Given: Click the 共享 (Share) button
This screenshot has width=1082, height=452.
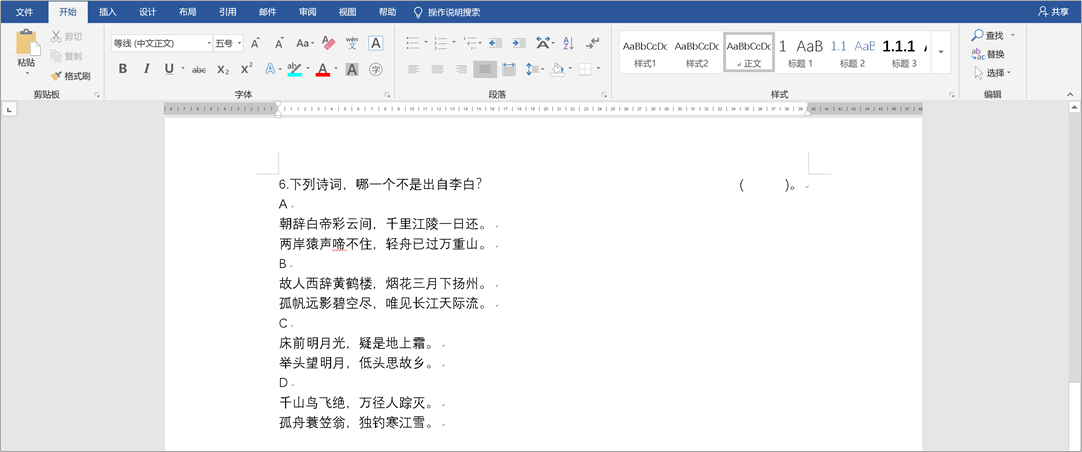Looking at the screenshot, I should pyautogui.click(x=1053, y=12).
